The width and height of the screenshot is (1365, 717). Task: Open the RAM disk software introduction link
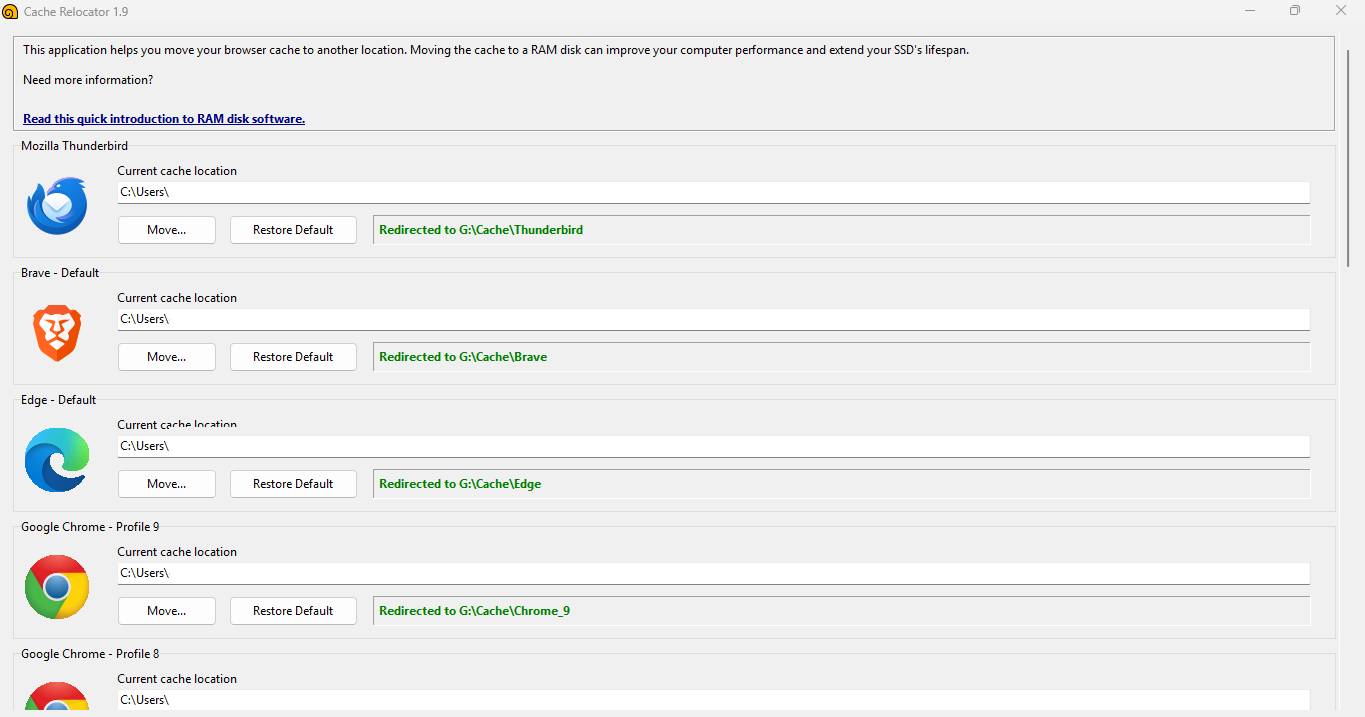tap(164, 118)
